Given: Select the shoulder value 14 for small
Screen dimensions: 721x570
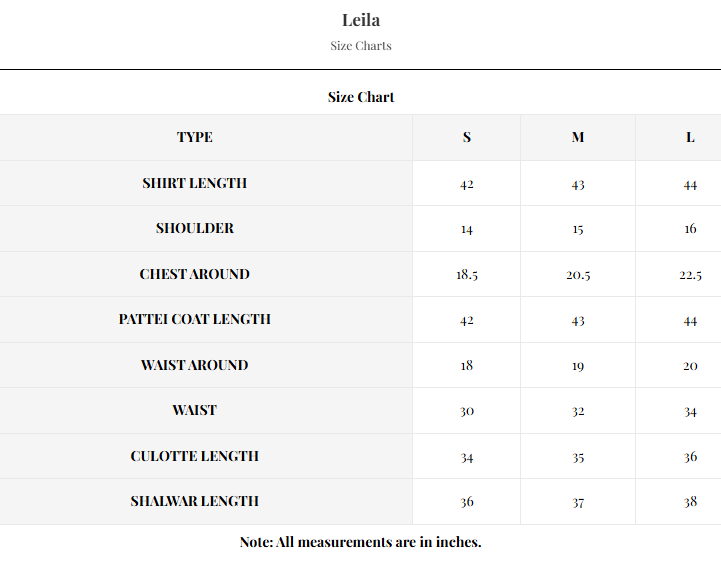Looking at the screenshot, I should click(467, 229).
